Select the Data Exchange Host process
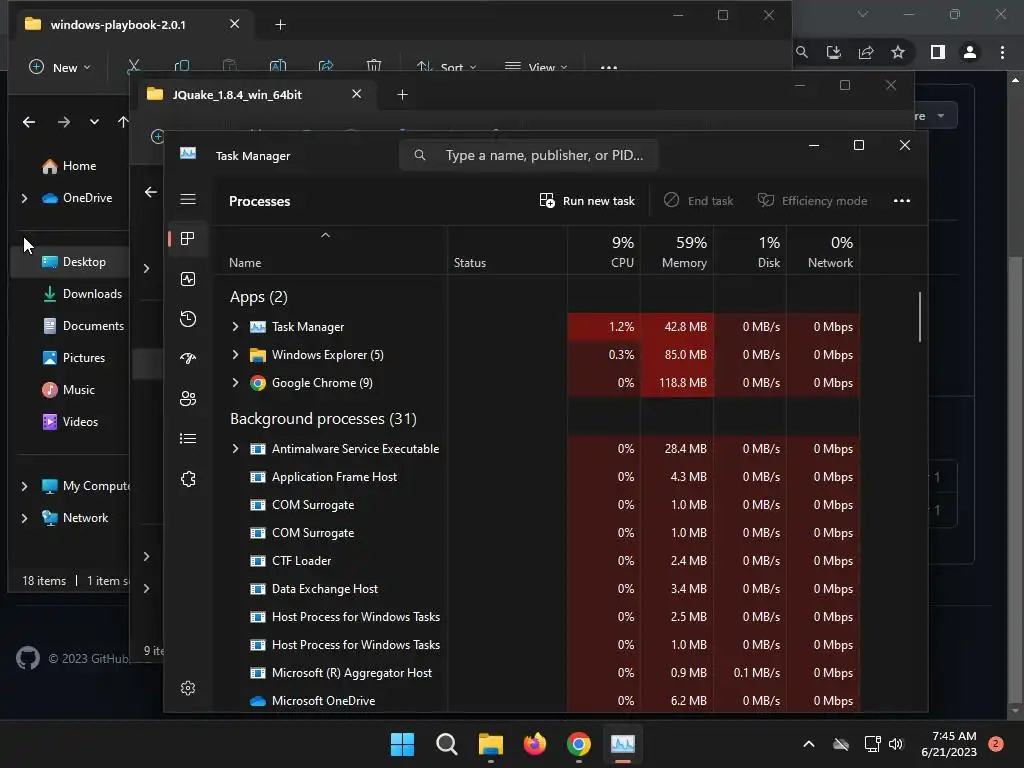The height and width of the screenshot is (768, 1024). [x=536, y=589]
